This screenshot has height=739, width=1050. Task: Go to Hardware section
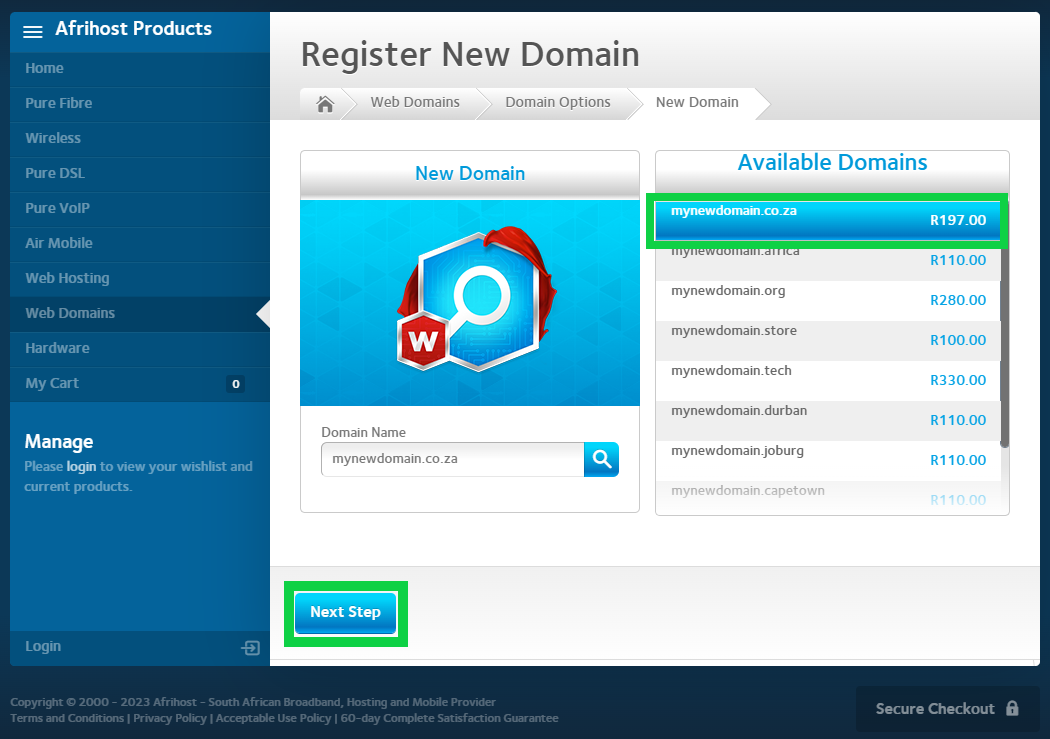57,348
